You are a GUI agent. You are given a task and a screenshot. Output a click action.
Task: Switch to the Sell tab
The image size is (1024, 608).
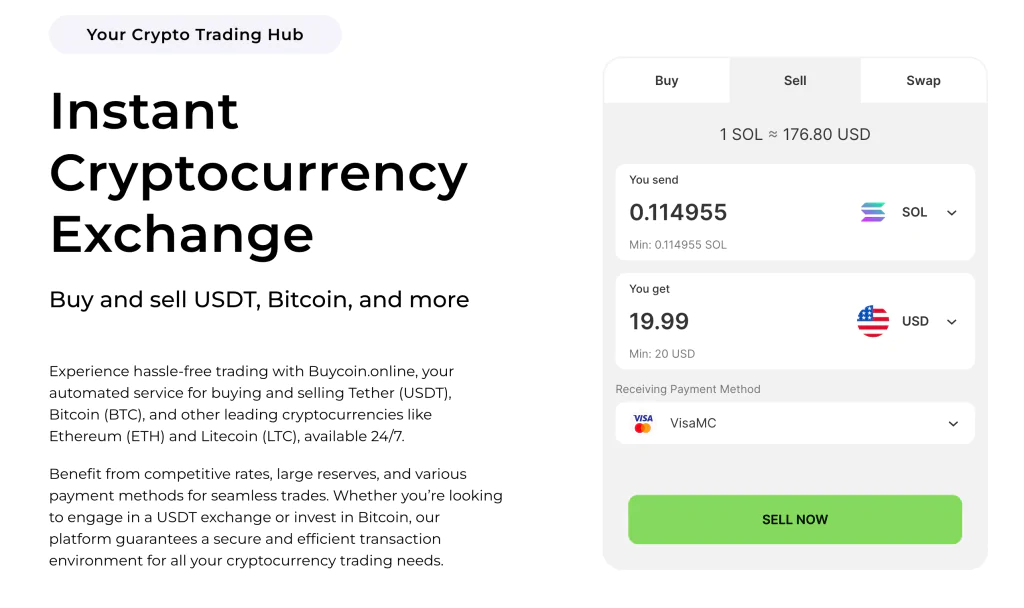795,80
